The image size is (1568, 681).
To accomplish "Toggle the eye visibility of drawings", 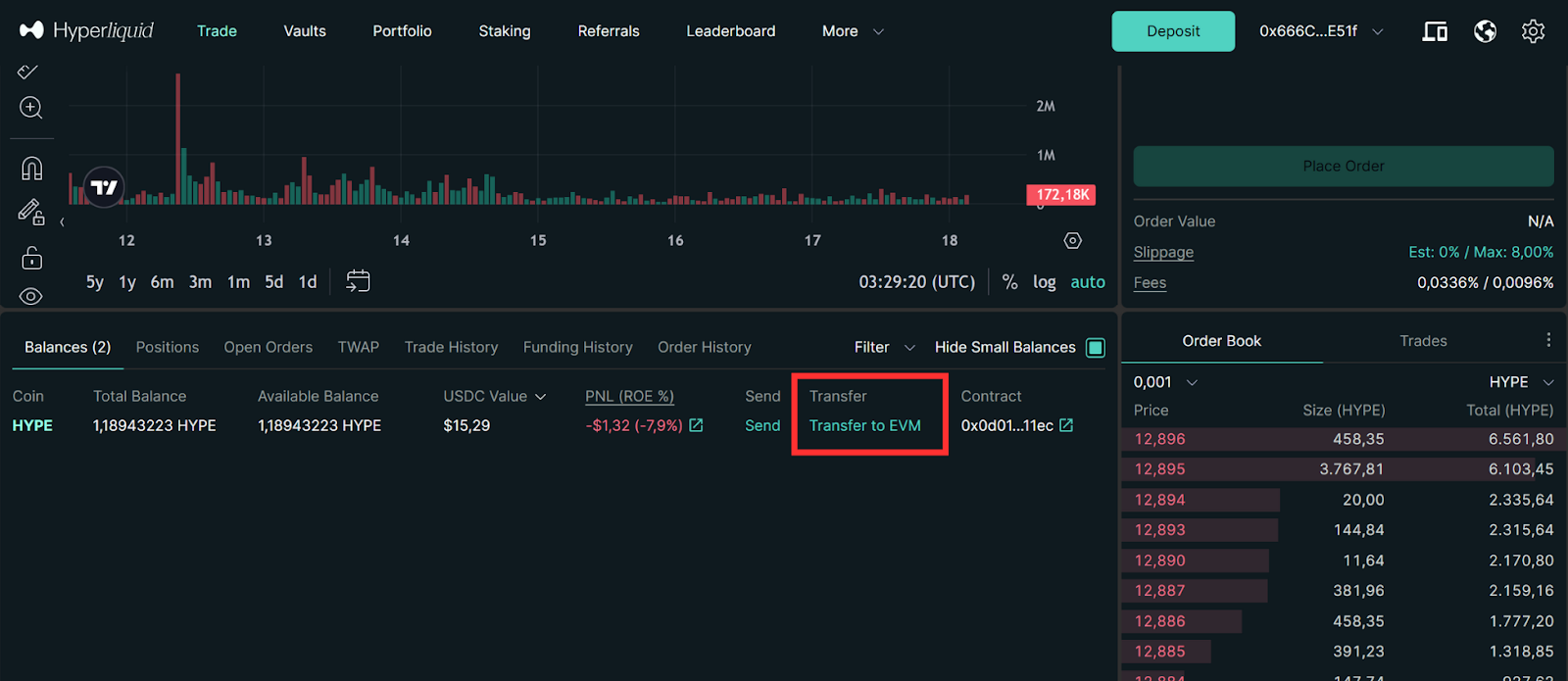I will pos(31,296).
